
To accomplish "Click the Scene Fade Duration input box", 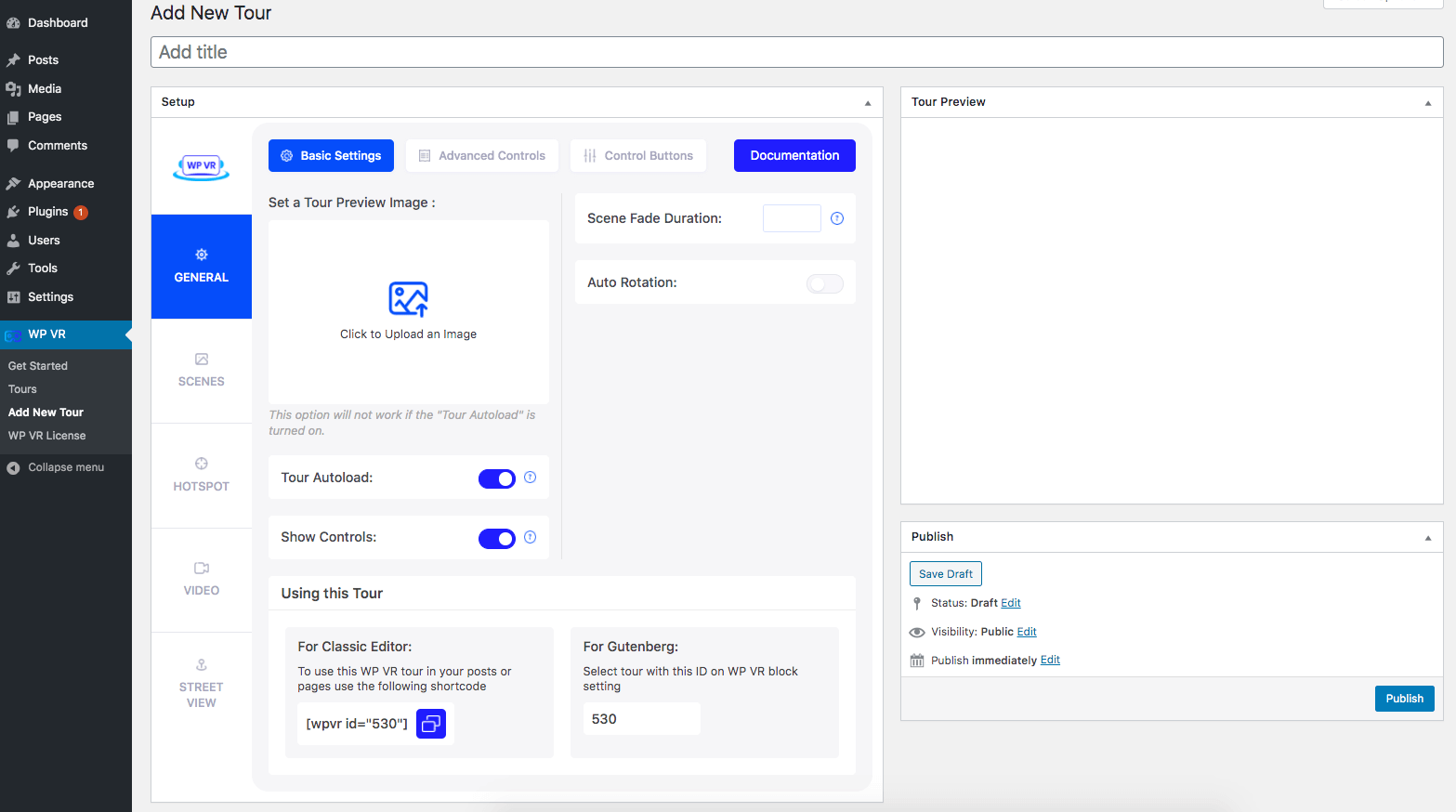I will 792,218.
